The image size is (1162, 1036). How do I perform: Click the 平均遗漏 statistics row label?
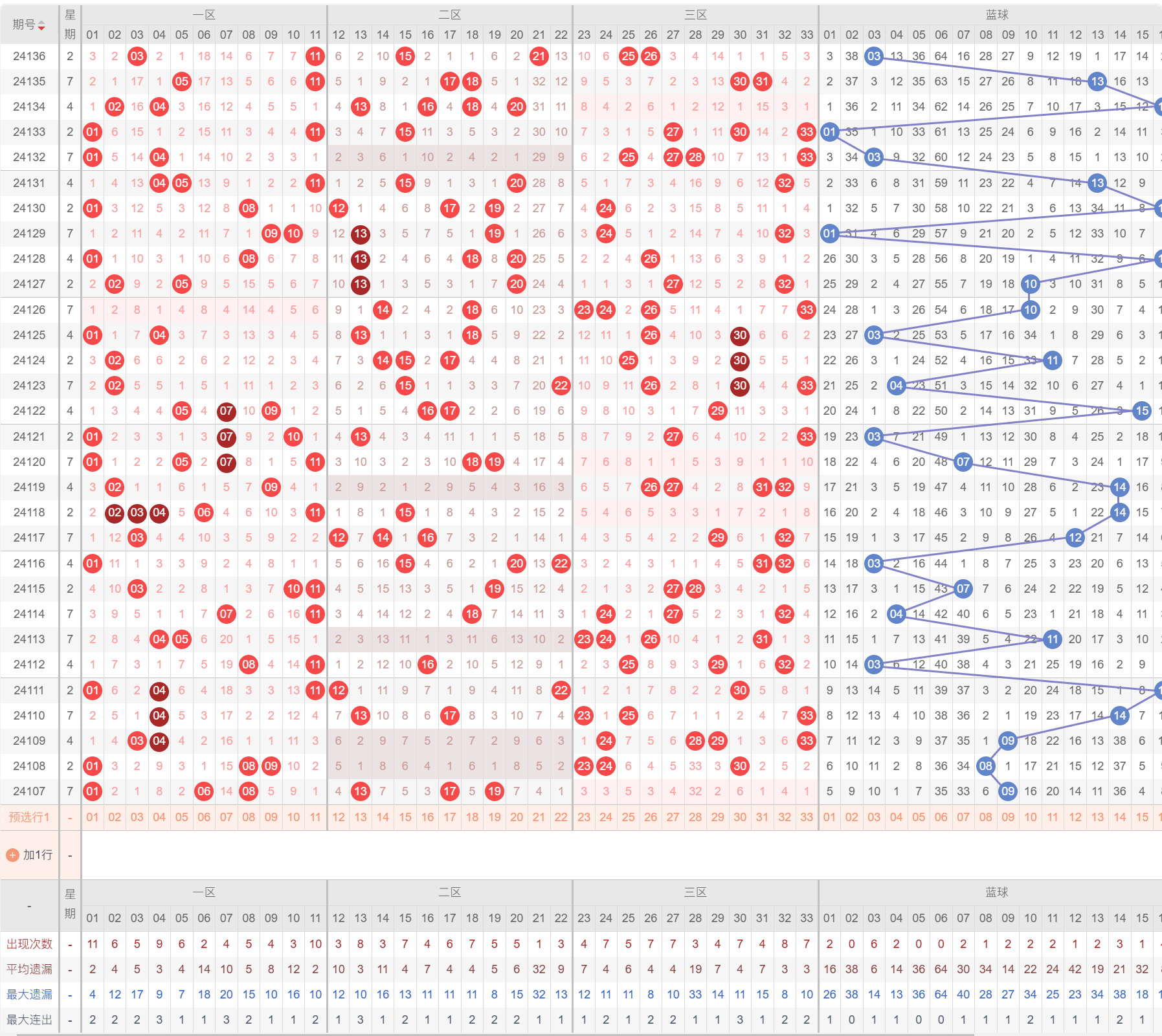click(x=29, y=969)
